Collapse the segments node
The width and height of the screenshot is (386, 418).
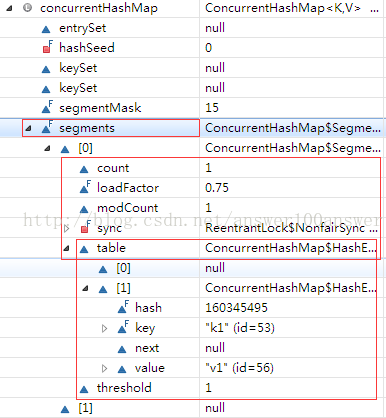28,128
